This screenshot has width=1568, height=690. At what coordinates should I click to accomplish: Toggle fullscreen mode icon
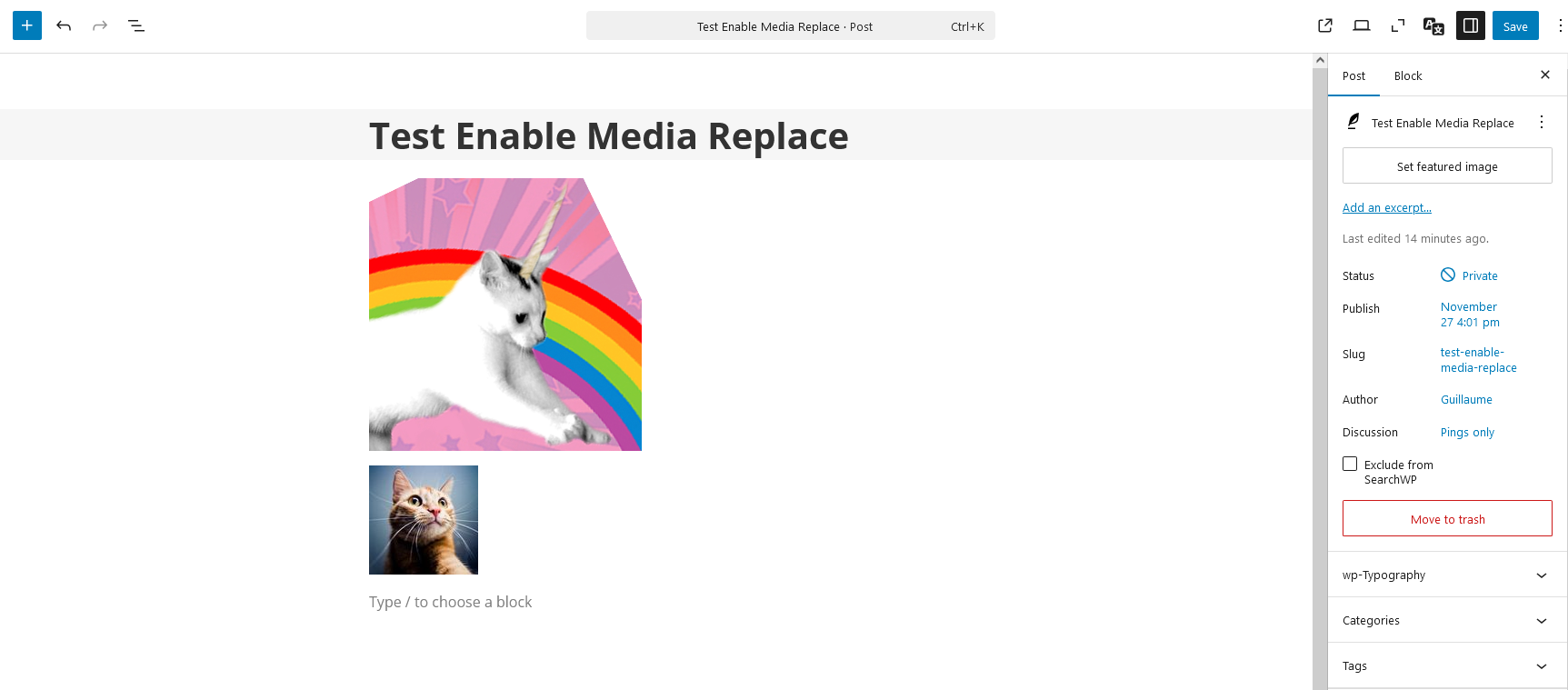pos(1398,25)
